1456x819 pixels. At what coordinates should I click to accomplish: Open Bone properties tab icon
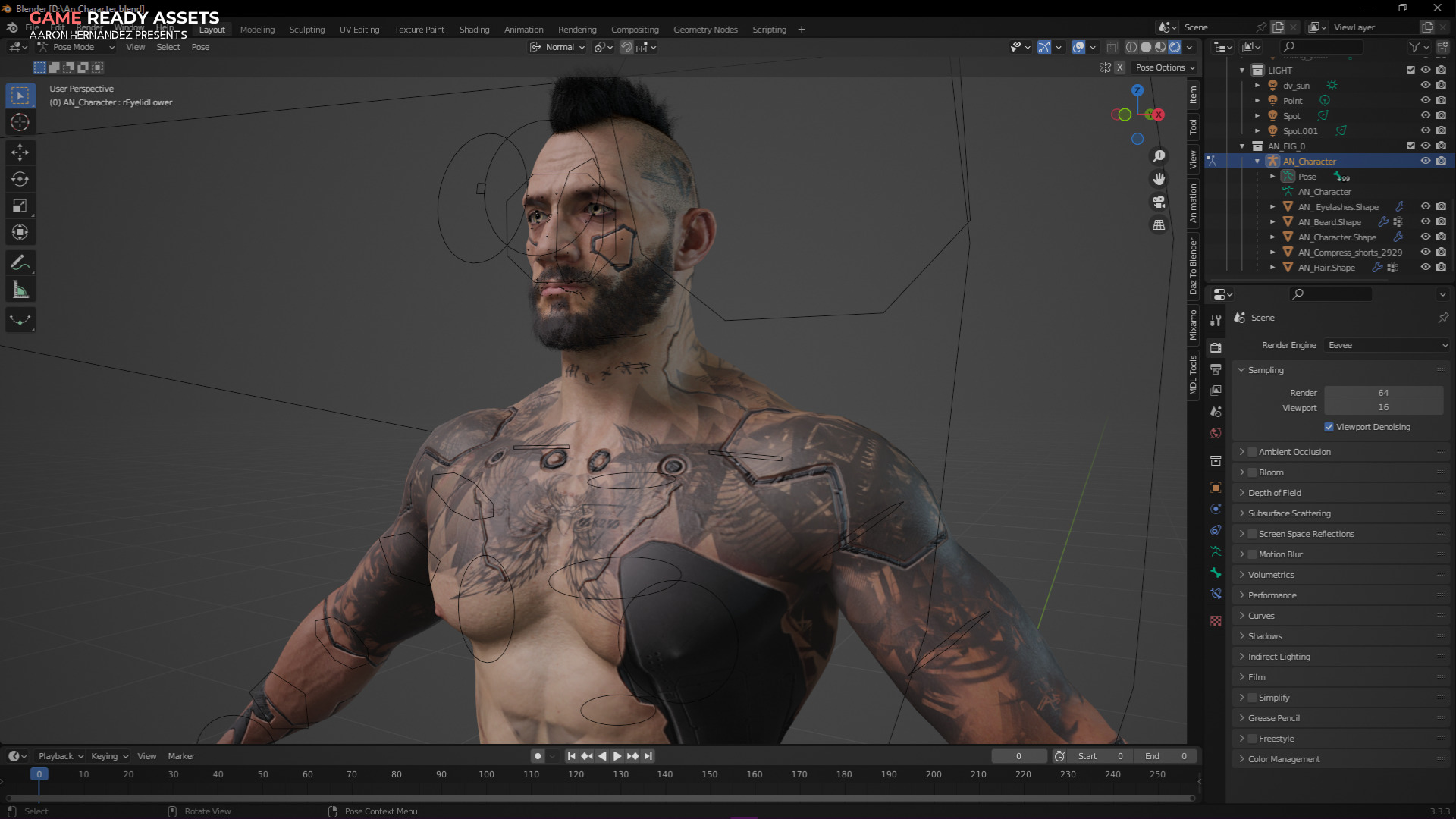[x=1216, y=573]
